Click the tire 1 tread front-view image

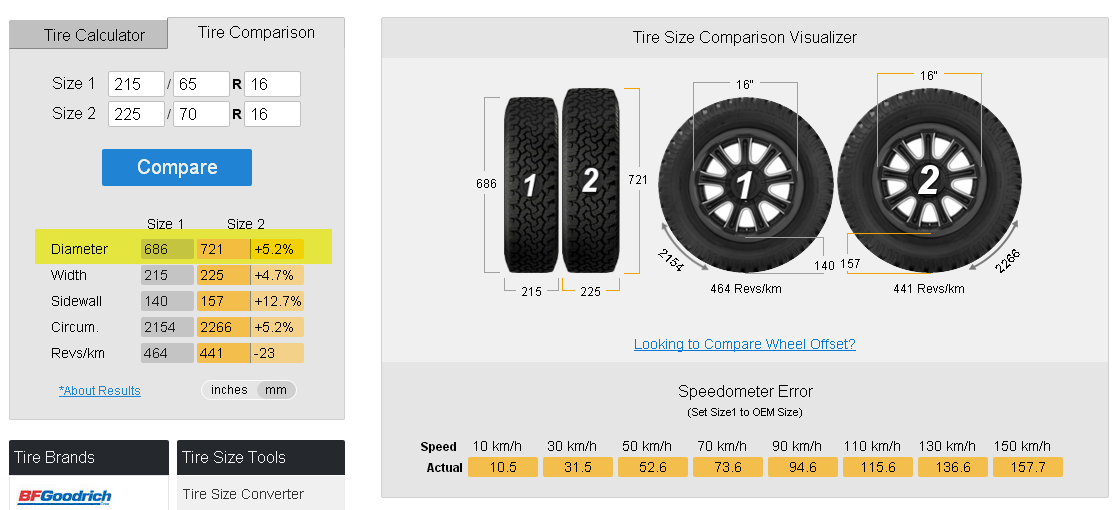coord(531,184)
